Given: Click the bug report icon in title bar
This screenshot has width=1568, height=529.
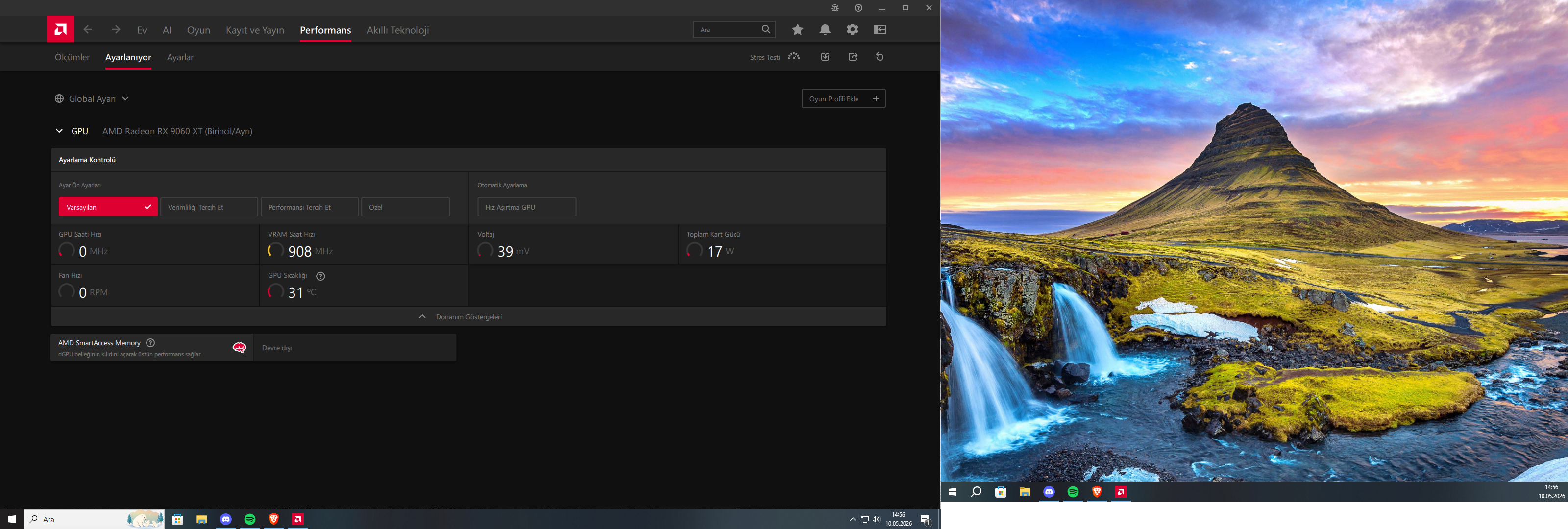Looking at the screenshot, I should pyautogui.click(x=834, y=8).
